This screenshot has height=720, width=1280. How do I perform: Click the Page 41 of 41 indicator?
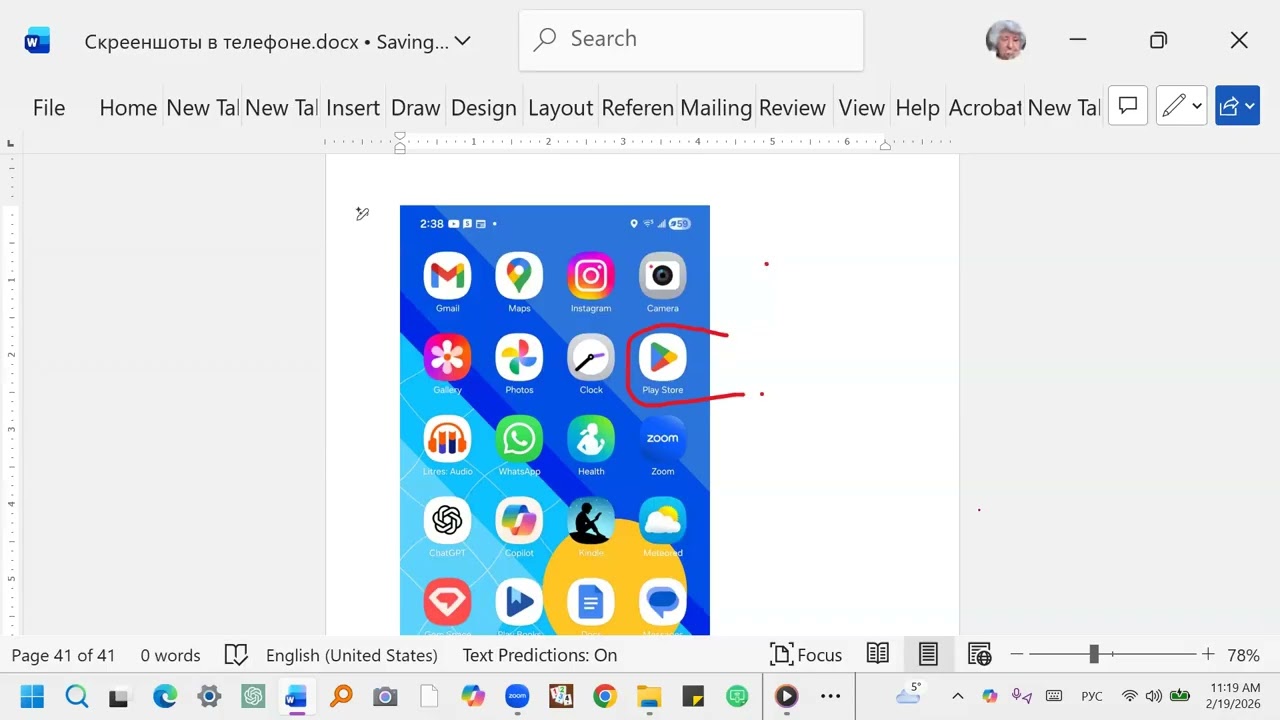63,656
